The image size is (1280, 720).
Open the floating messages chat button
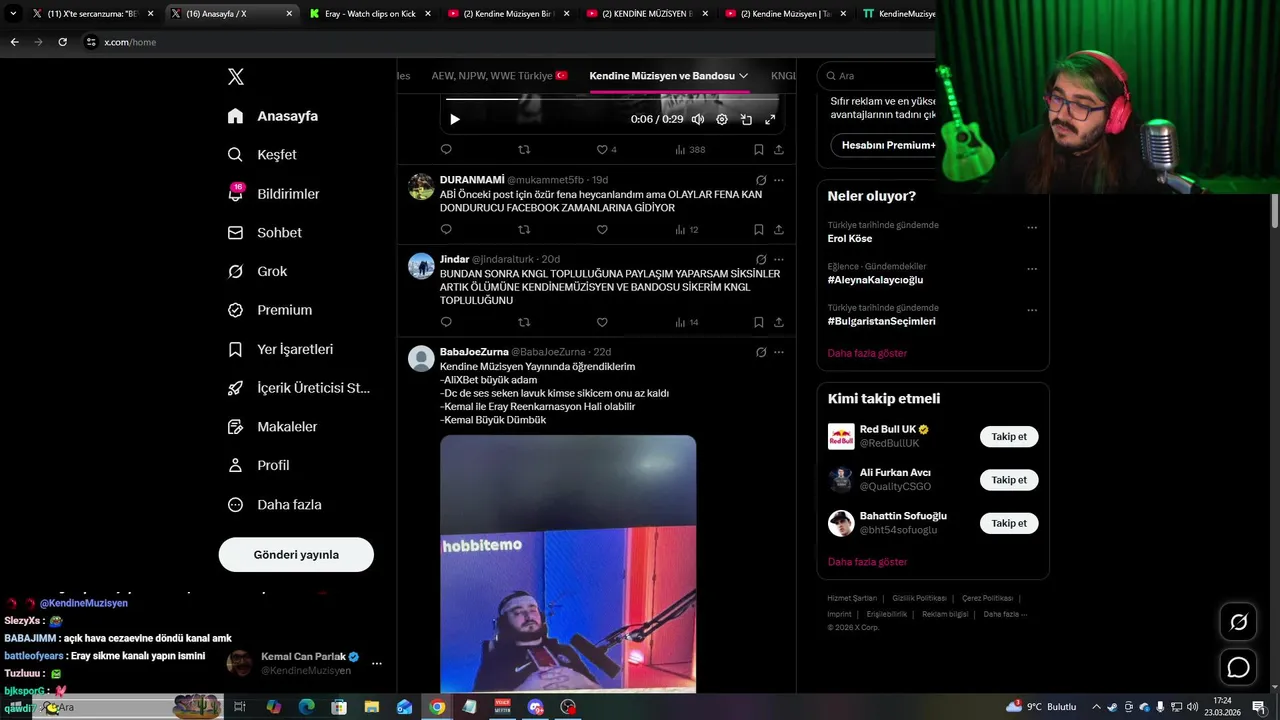tap(1239, 667)
